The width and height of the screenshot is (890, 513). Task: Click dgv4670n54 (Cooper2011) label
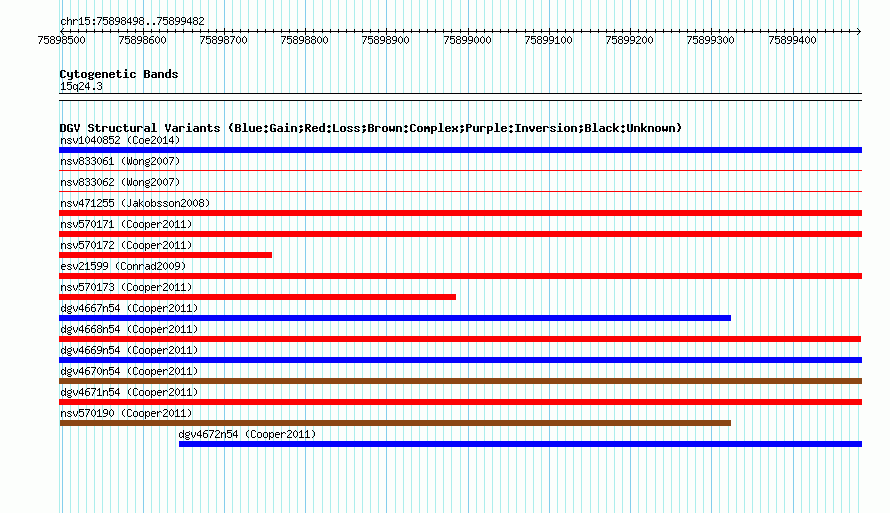tap(129, 371)
